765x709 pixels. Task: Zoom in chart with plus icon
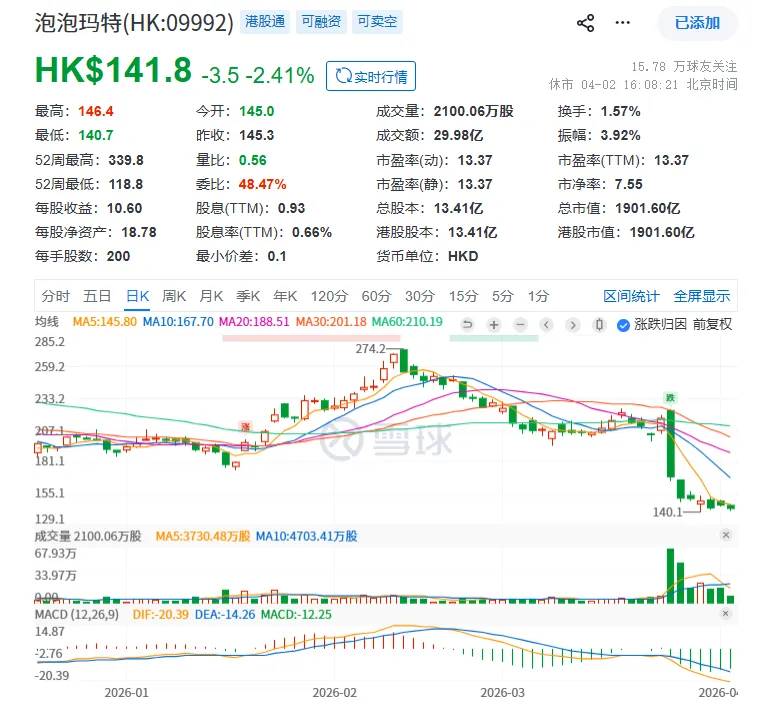pos(494,324)
